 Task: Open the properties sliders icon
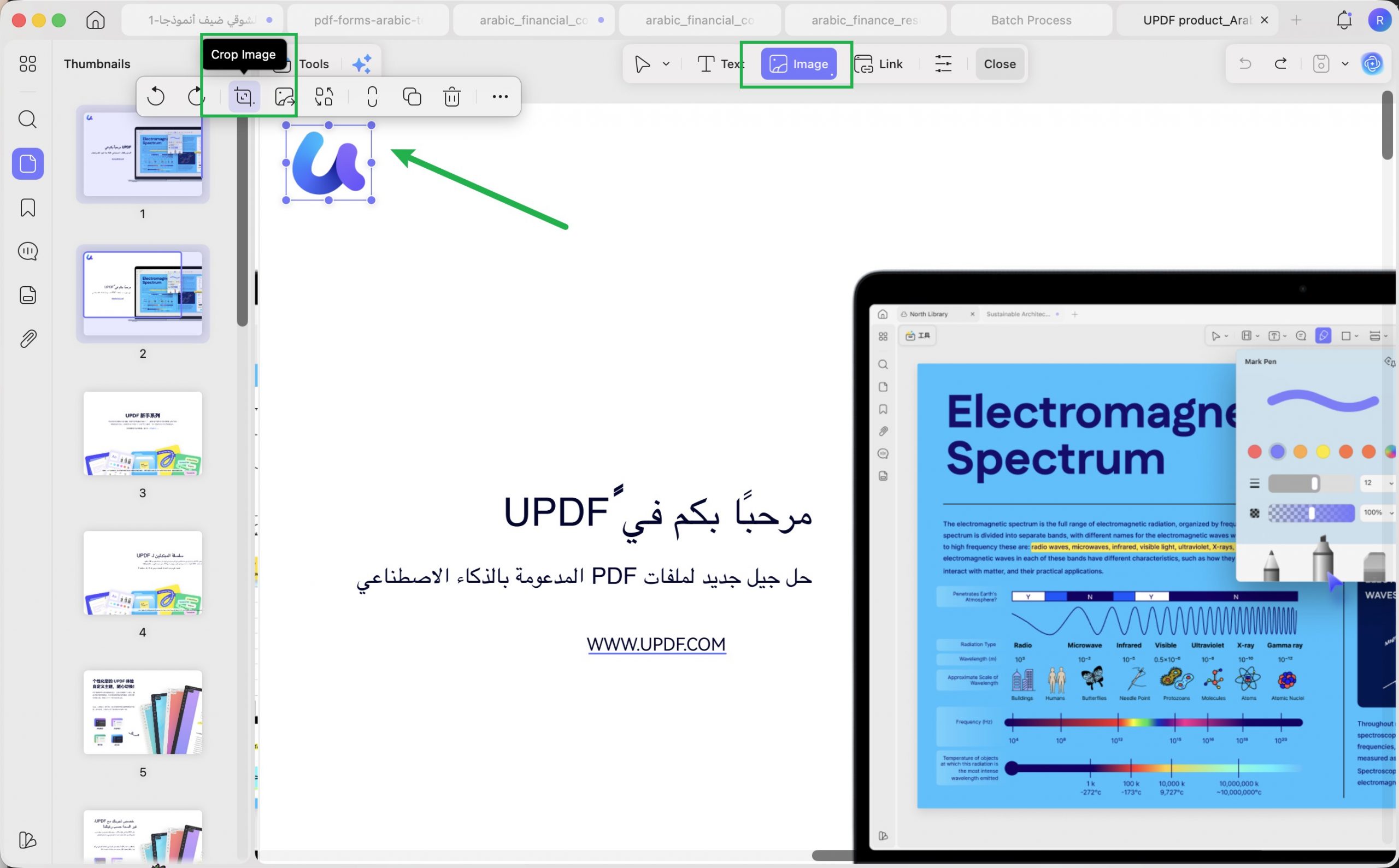pos(943,64)
